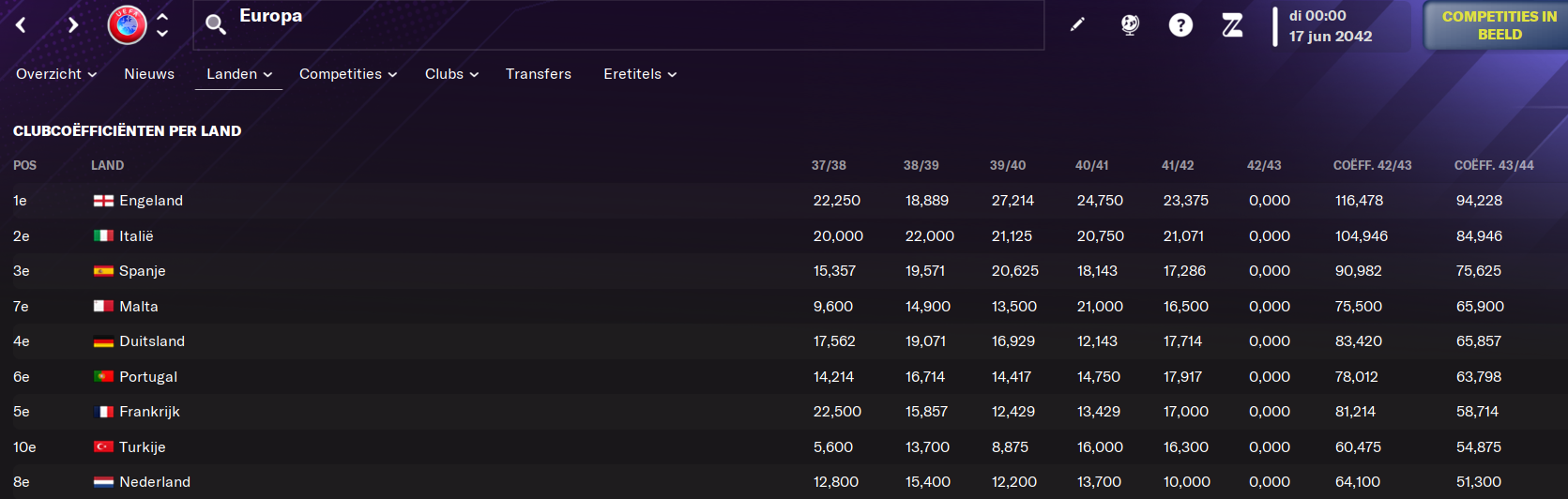Click the Europa search field
Viewport: 1568px width, 499px height.
618,25
